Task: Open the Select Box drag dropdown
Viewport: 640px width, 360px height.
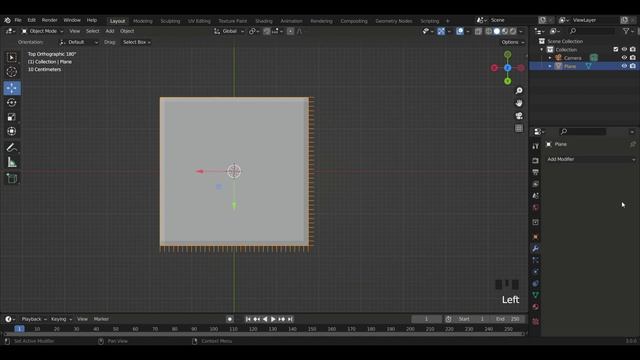Action: tap(137, 42)
